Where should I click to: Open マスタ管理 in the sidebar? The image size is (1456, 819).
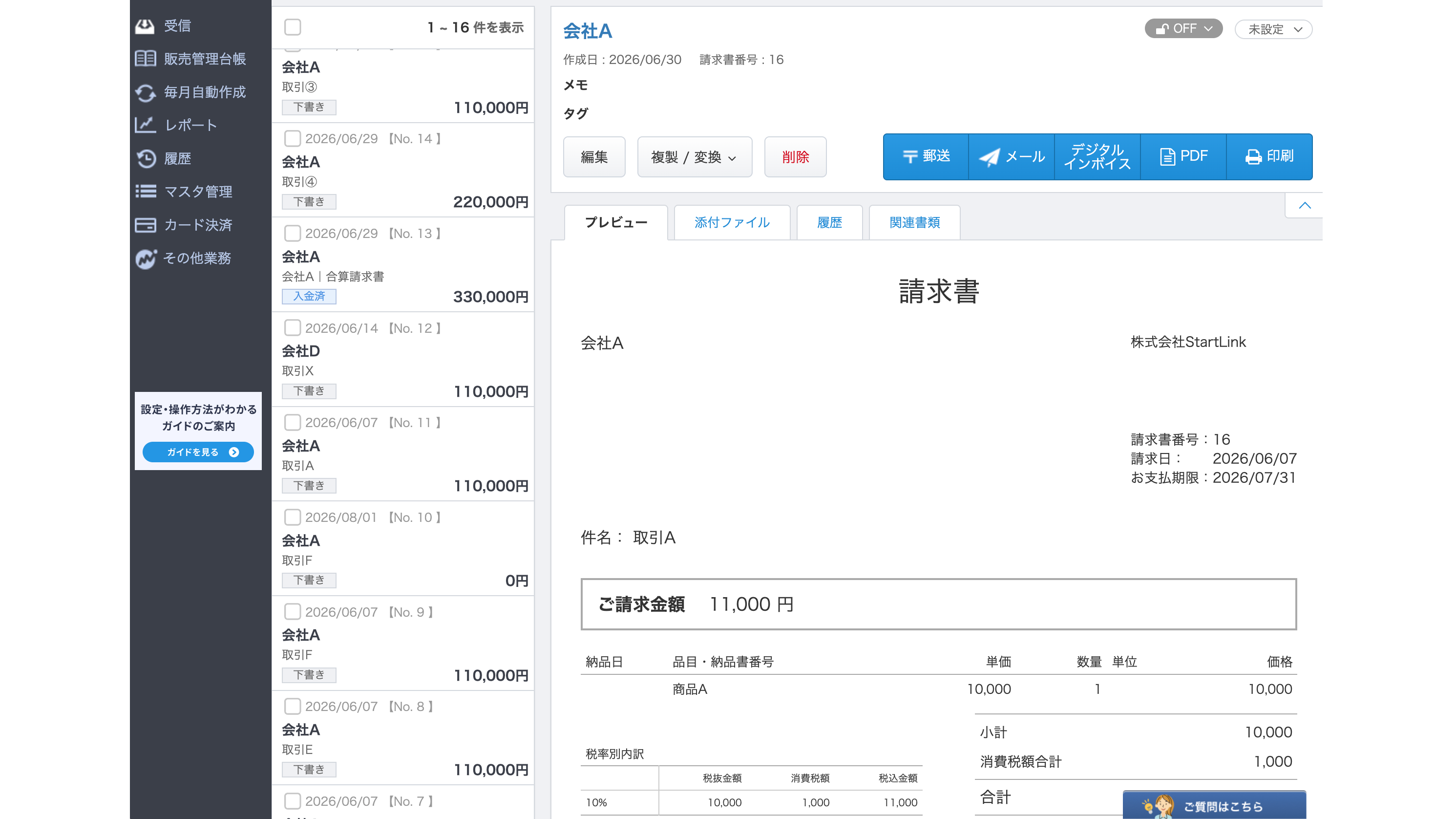click(198, 192)
